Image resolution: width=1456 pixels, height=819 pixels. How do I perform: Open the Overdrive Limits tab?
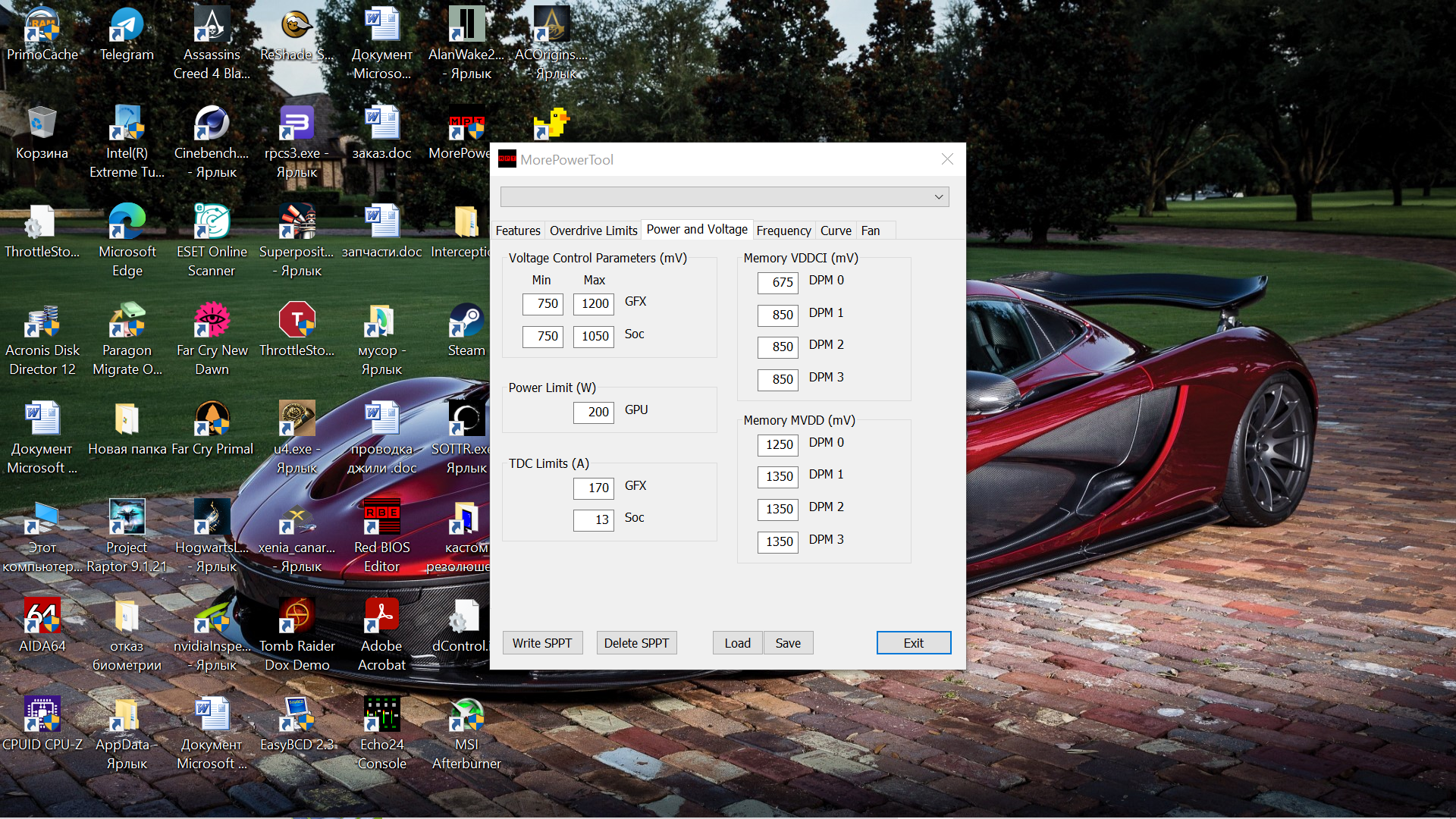pos(593,231)
